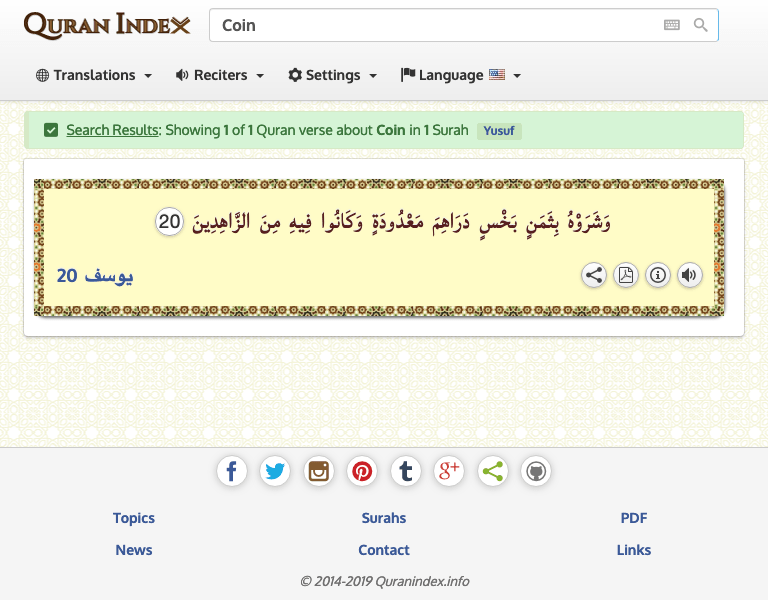768x600 pixels.
Task: Expand the Reciters dropdown
Action: click(220, 75)
